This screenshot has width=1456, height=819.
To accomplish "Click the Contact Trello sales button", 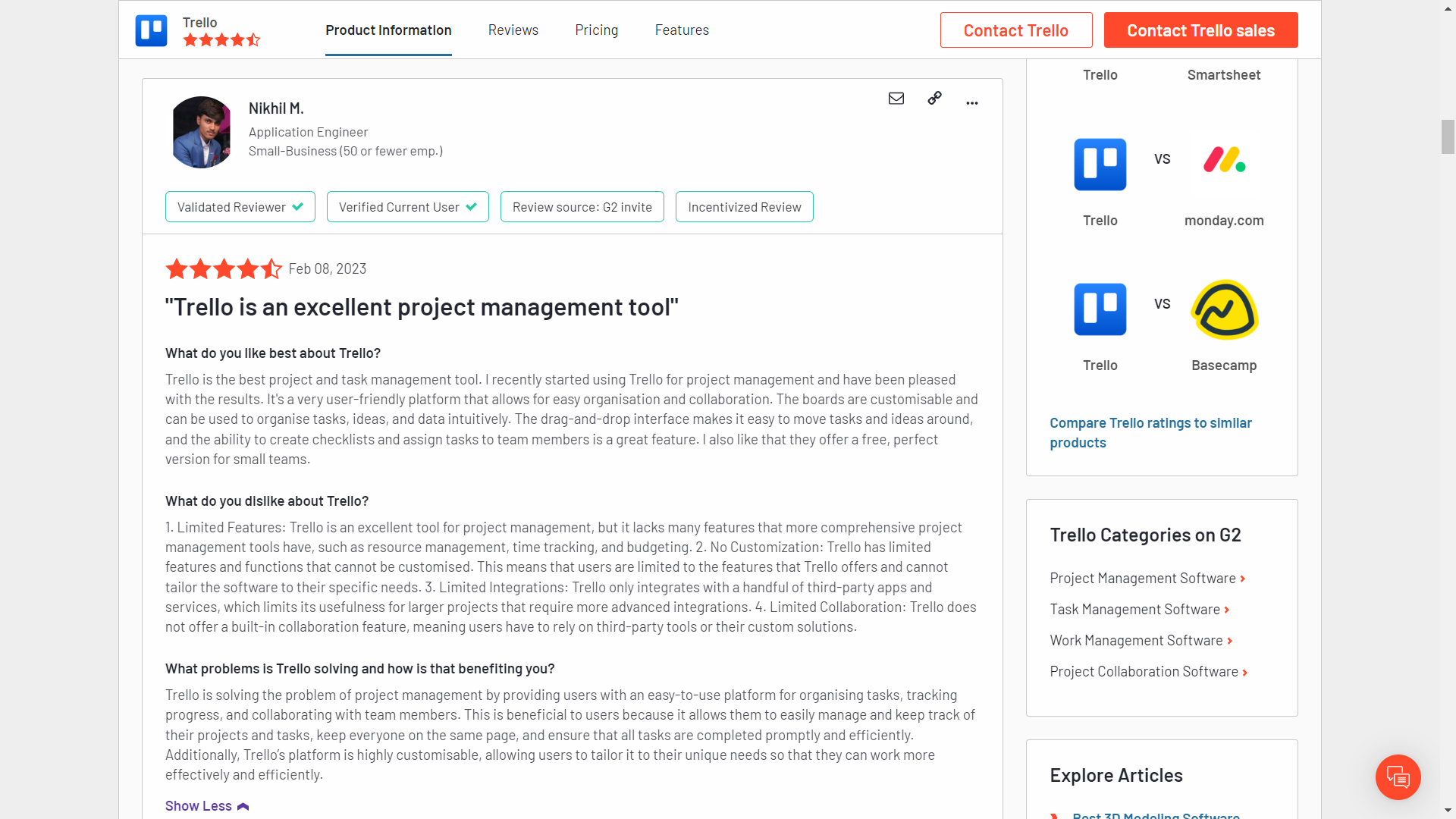I will click(1200, 30).
